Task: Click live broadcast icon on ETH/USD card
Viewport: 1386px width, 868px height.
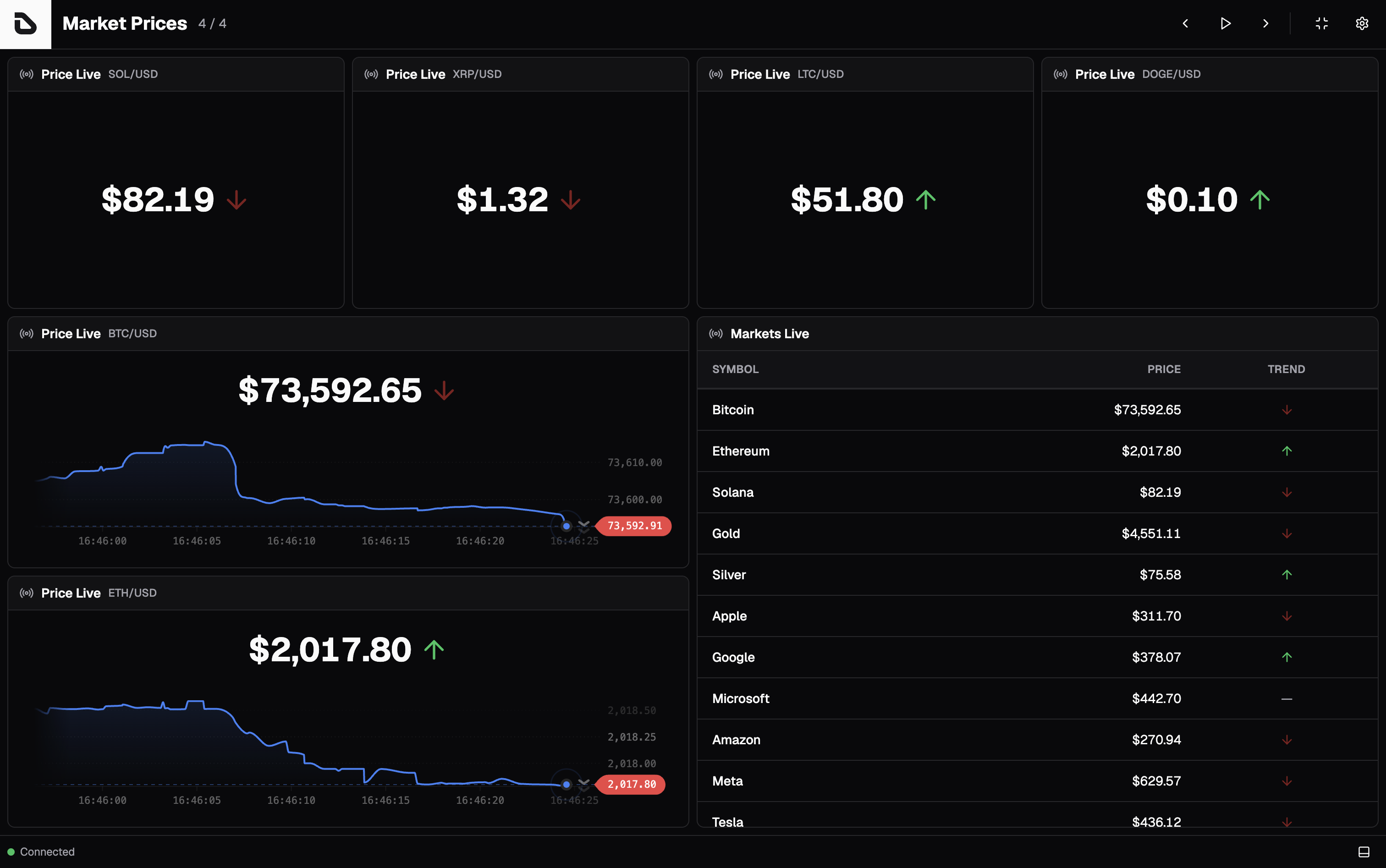Action: tap(27, 593)
